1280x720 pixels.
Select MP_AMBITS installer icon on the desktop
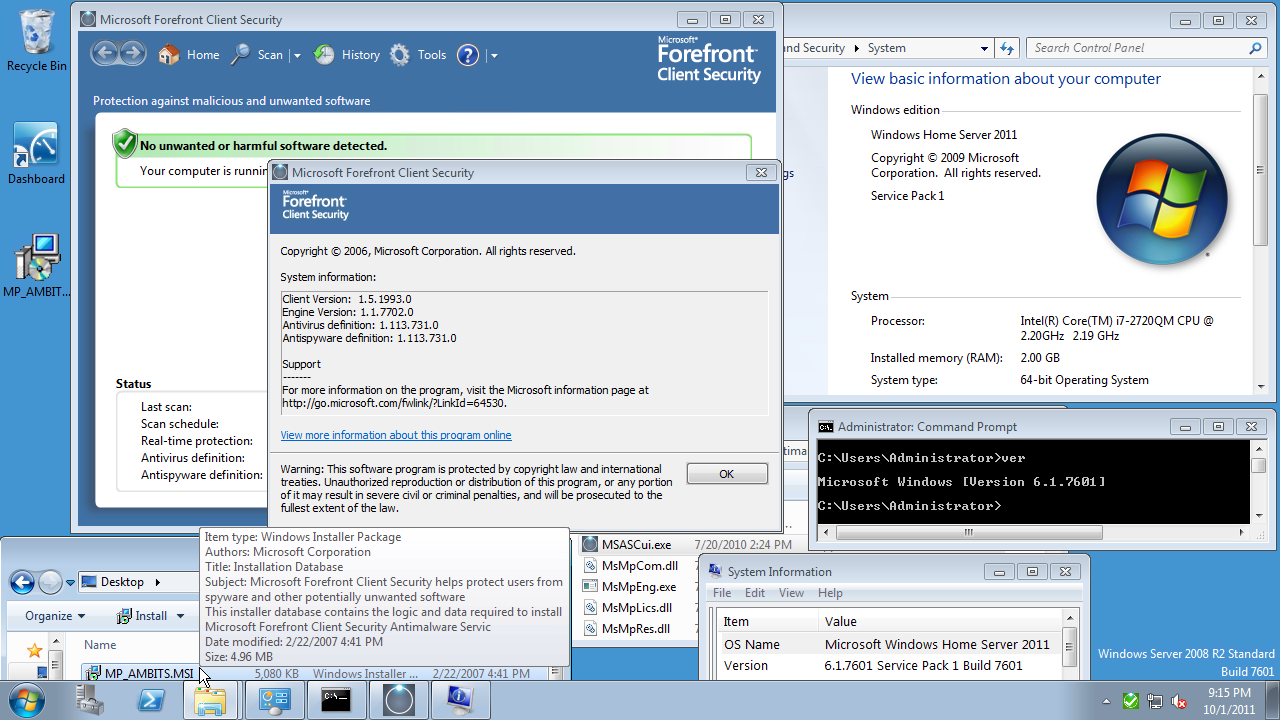click(x=37, y=266)
